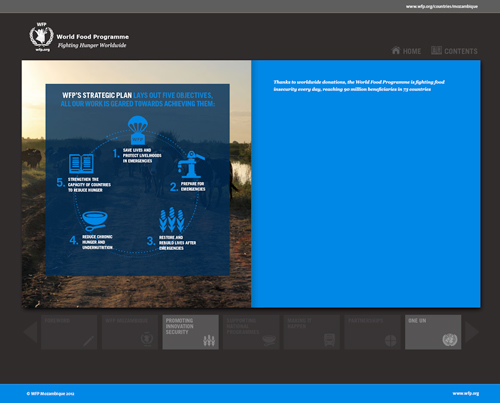Open www.wfp.org link in footer
The image size is (500, 403).
[x=466, y=393]
